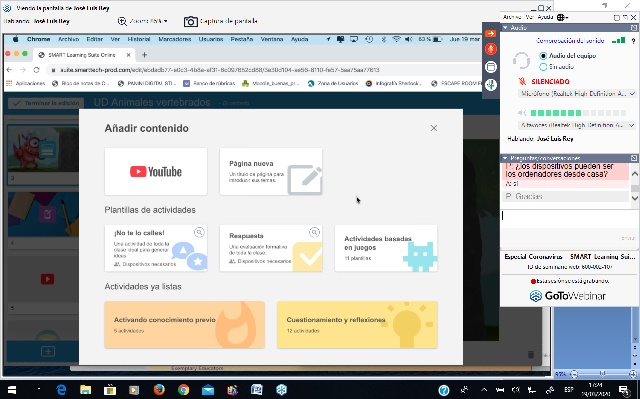Open the Zona de Usuarios bookmark
This screenshot has height=399, width=640.
pyautogui.click(x=333, y=83)
